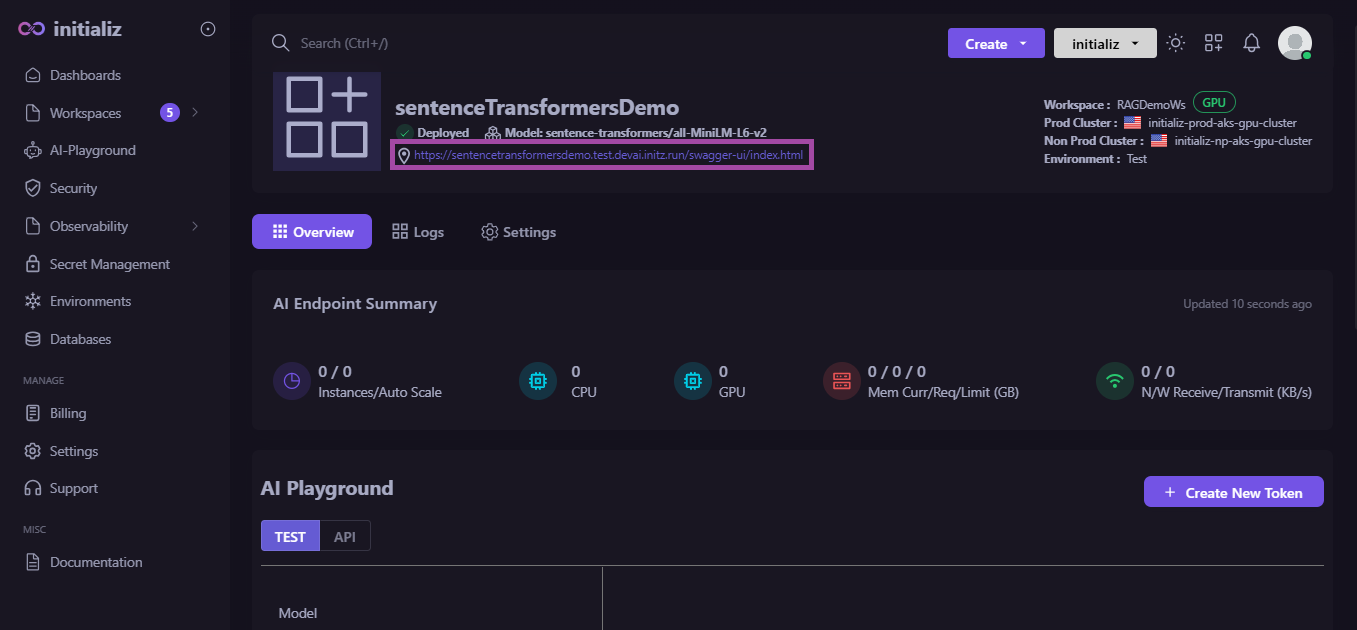Open the initializ organization dropdown

1104,43
